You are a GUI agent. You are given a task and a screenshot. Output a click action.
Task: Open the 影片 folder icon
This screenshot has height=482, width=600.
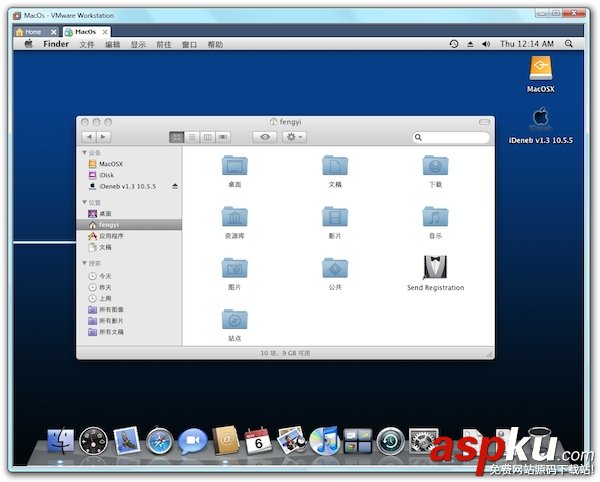click(x=335, y=217)
